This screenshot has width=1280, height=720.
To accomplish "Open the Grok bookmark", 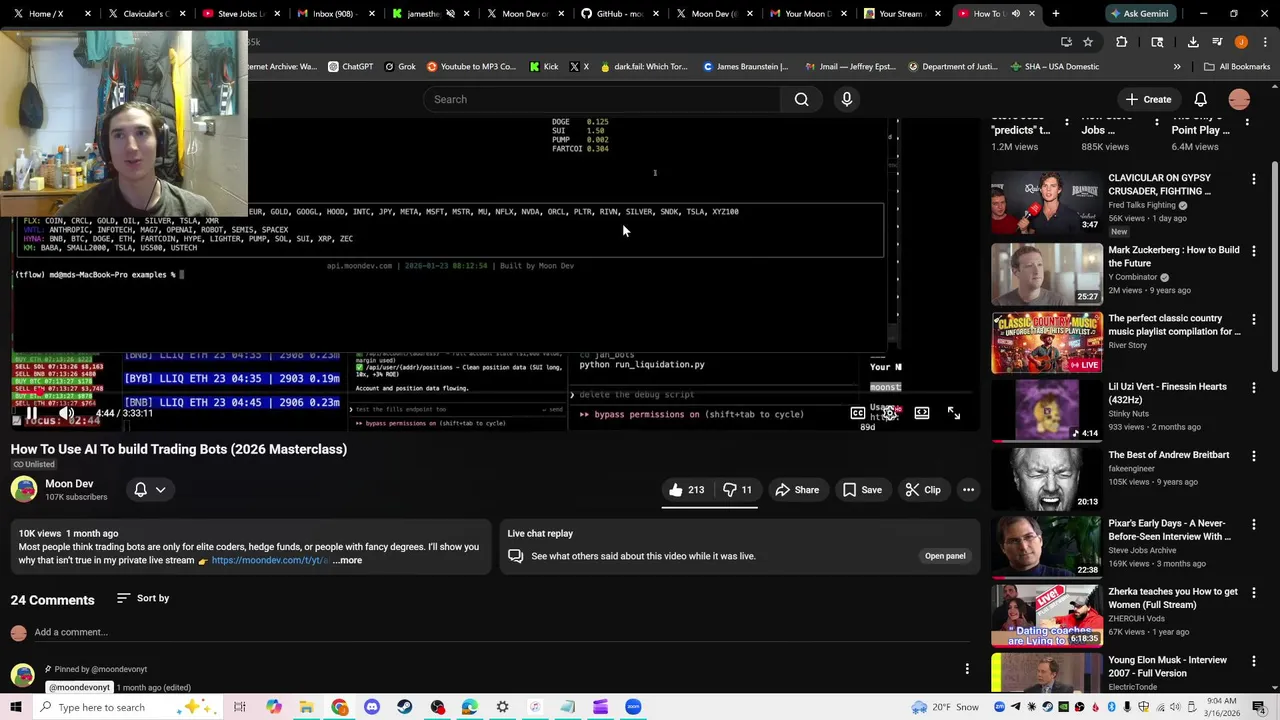I will [x=398, y=67].
